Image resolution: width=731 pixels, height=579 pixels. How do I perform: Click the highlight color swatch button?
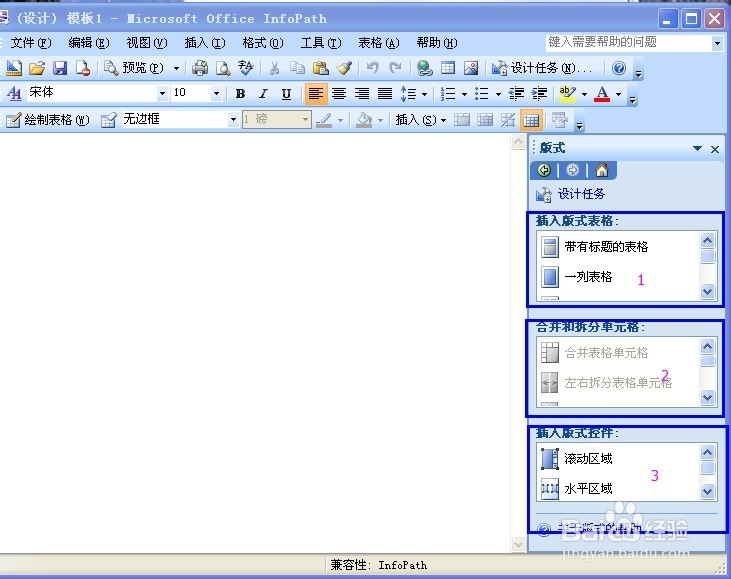point(567,94)
